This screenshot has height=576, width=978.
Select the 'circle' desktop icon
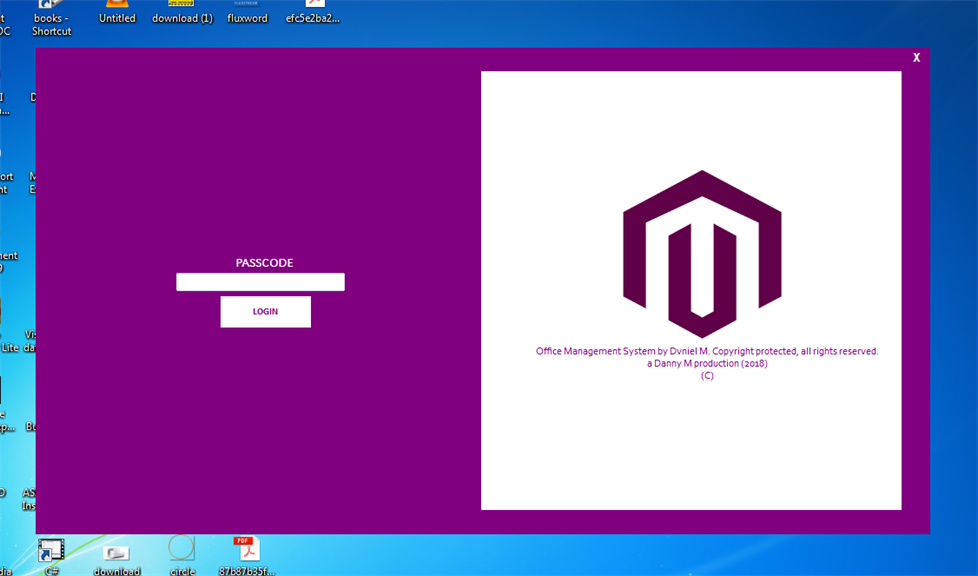pos(182,556)
